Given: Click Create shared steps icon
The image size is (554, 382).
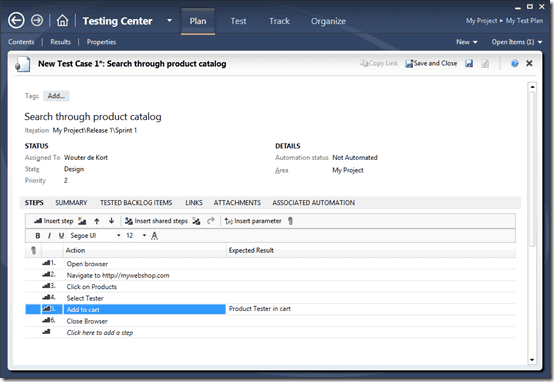Looking at the screenshot, I should pos(196,221).
